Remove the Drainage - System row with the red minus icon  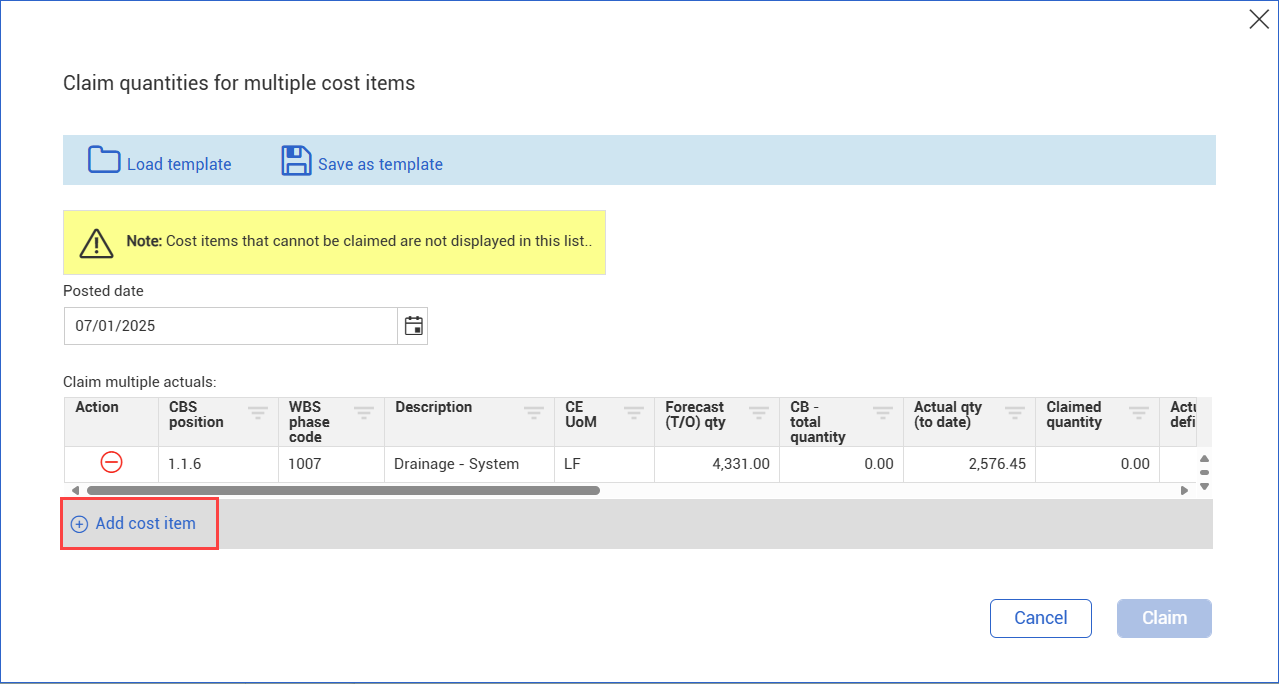[111, 463]
